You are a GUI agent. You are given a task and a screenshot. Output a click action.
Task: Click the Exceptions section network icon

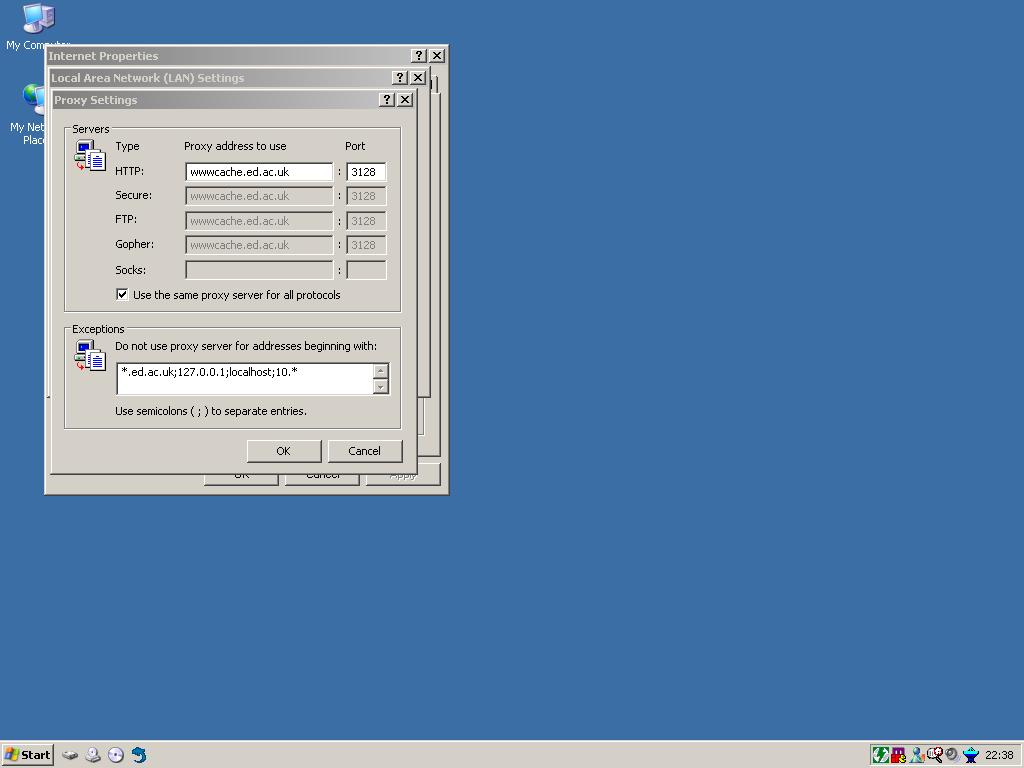(90, 356)
